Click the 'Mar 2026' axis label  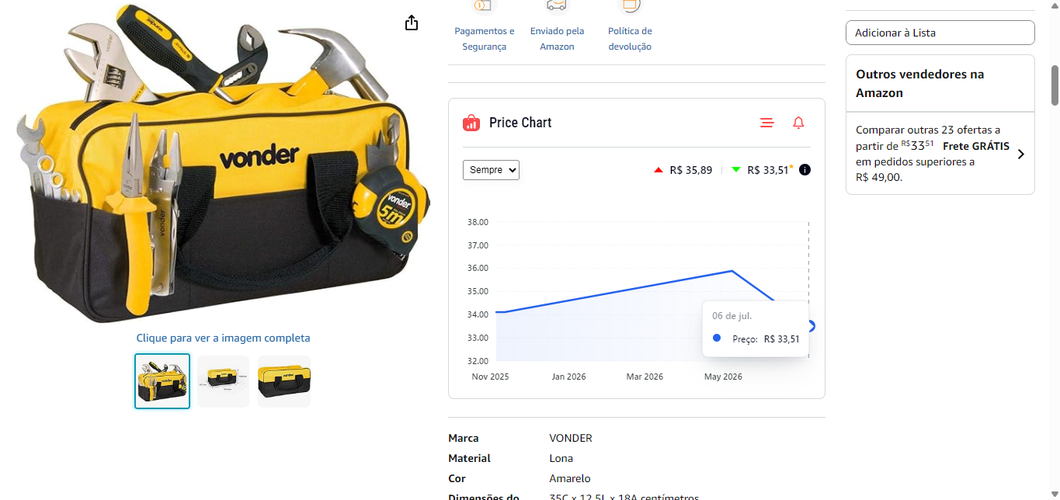pos(644,377)
